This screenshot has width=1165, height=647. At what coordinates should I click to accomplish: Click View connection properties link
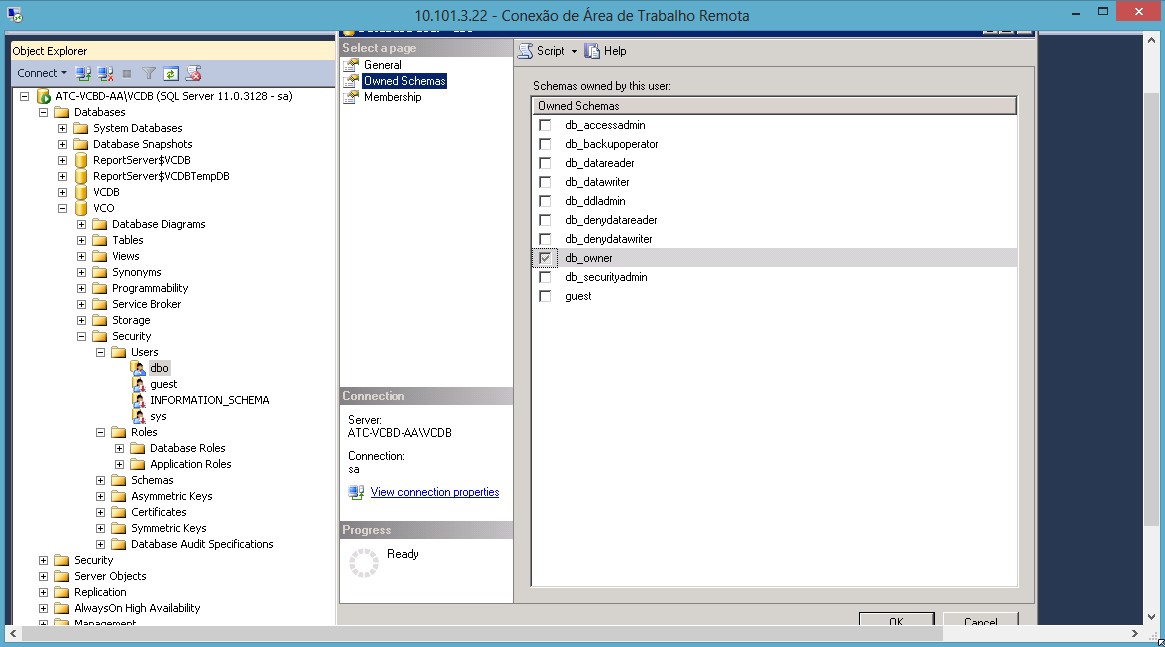pyautogui.click(x=434, y=492)
